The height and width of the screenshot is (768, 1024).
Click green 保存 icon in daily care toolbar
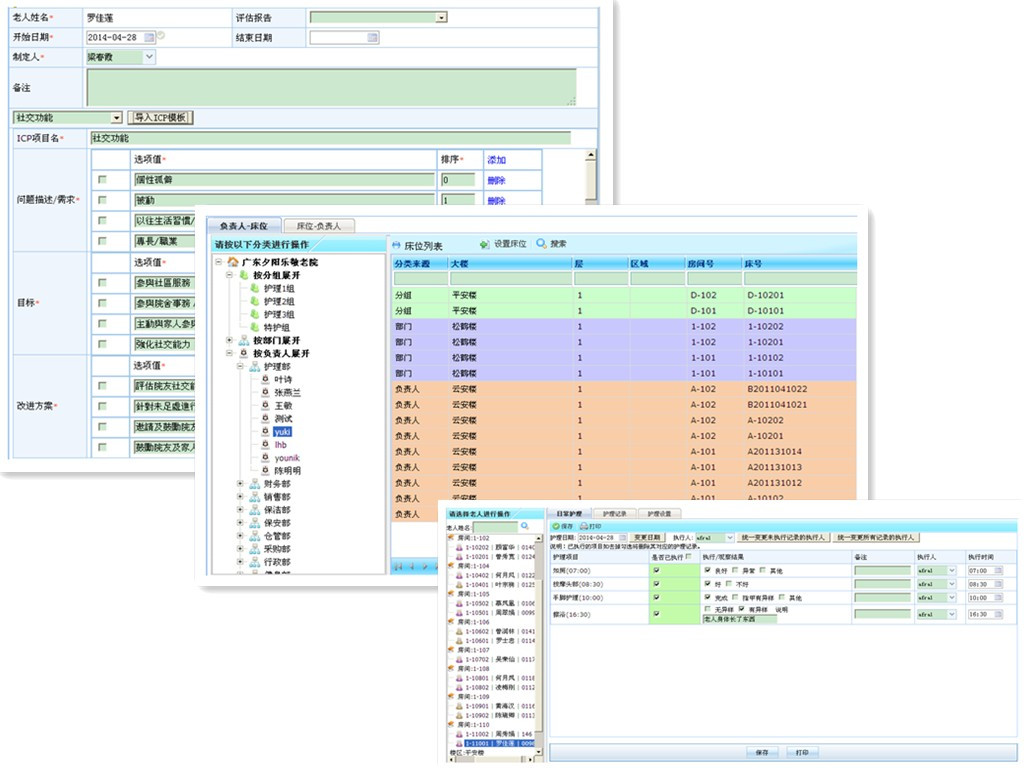pos(556,526)
